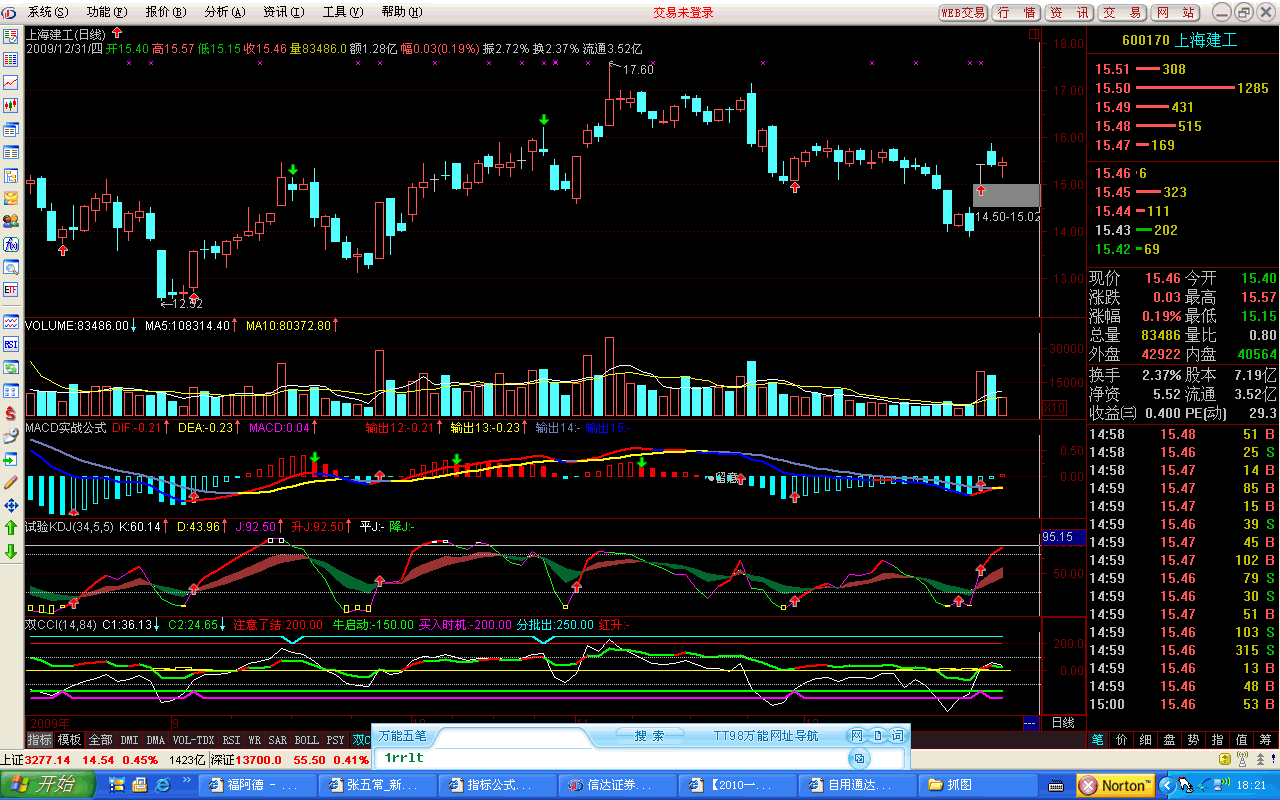Click the 资讯 button at top right
1280x800 pixels.
pyautogui.click(x=1070, y=12)
